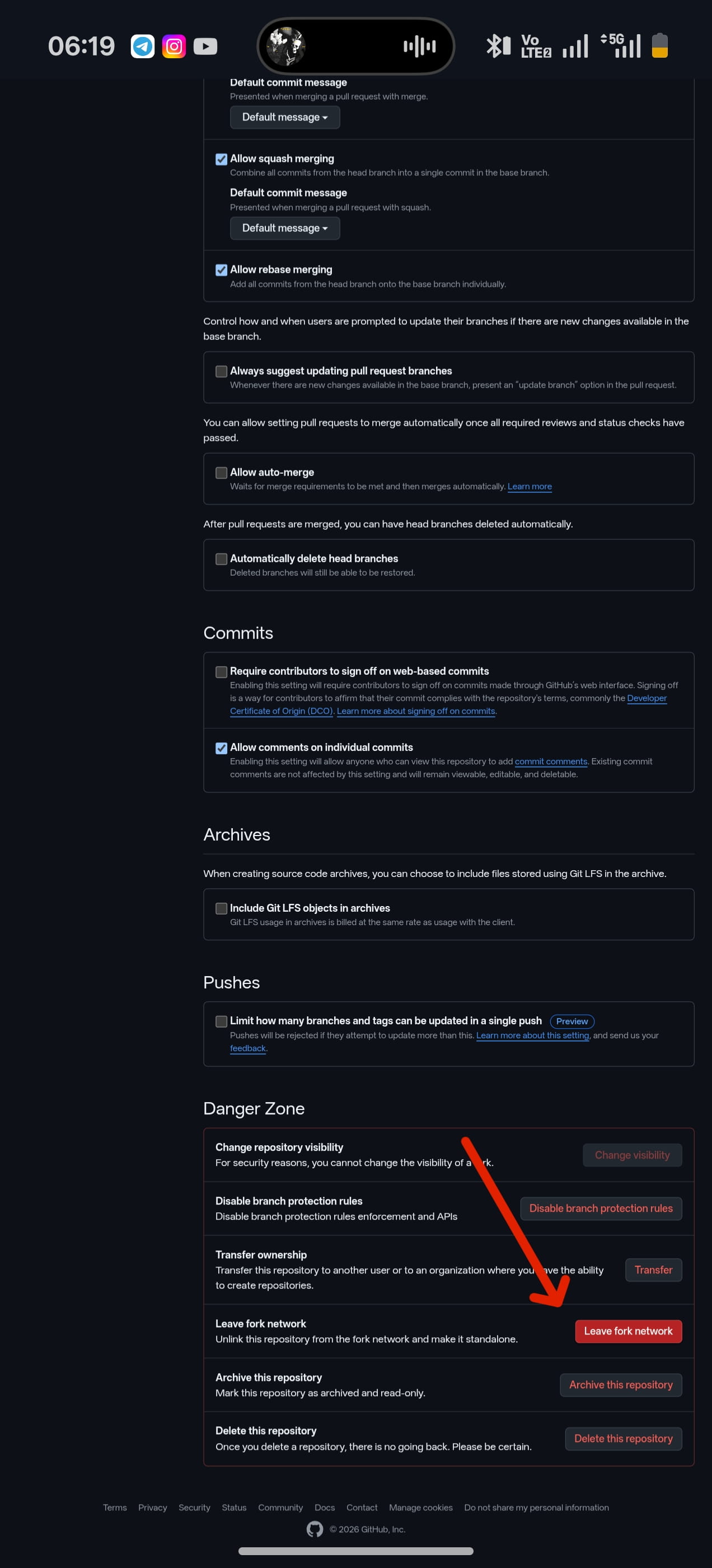Tap the YouTube notification icon

coord(205,46)
